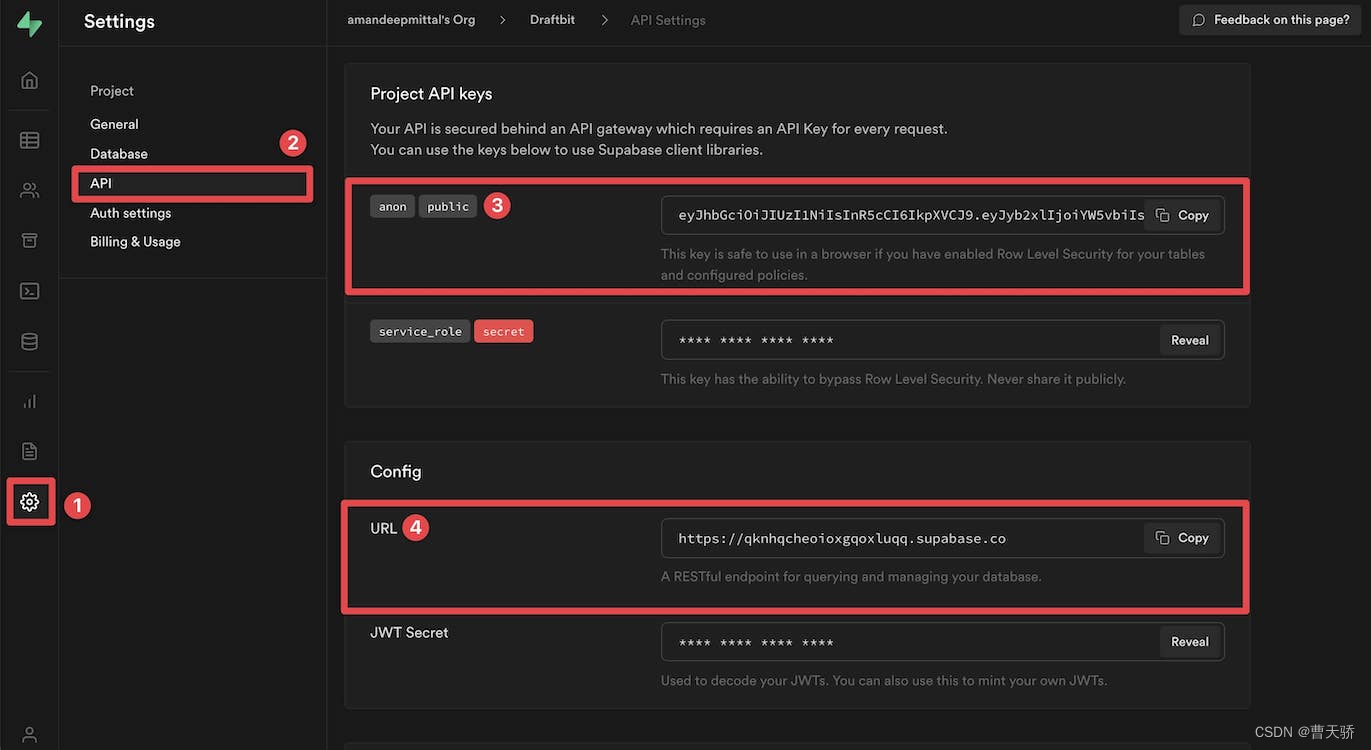Image resolution: width=1371 pixels, height=750 pixels.
Task: Open the user account profile icon
Action: click(30, 735)
